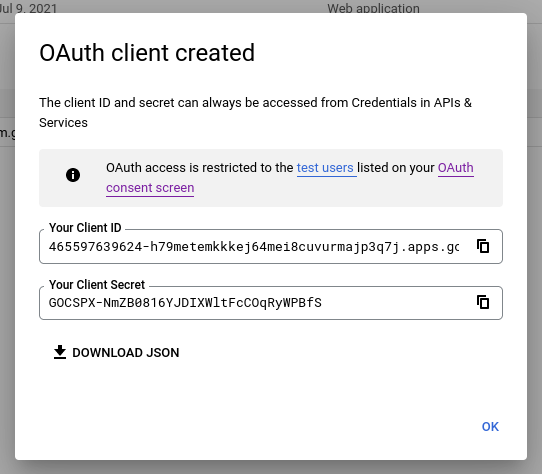The width and height of the screenshot is (542, 474).
Task: Click the info icon in the notice box
Action: (x=73, y=175)
